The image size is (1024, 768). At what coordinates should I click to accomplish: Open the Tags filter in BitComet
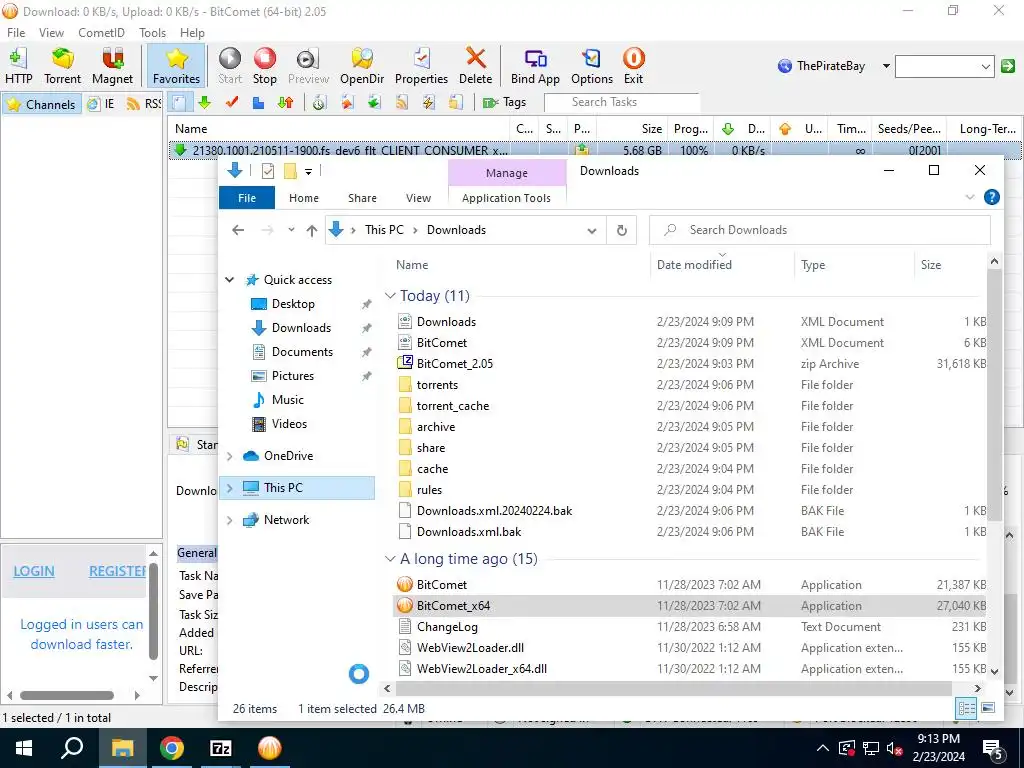pos(504,103)
